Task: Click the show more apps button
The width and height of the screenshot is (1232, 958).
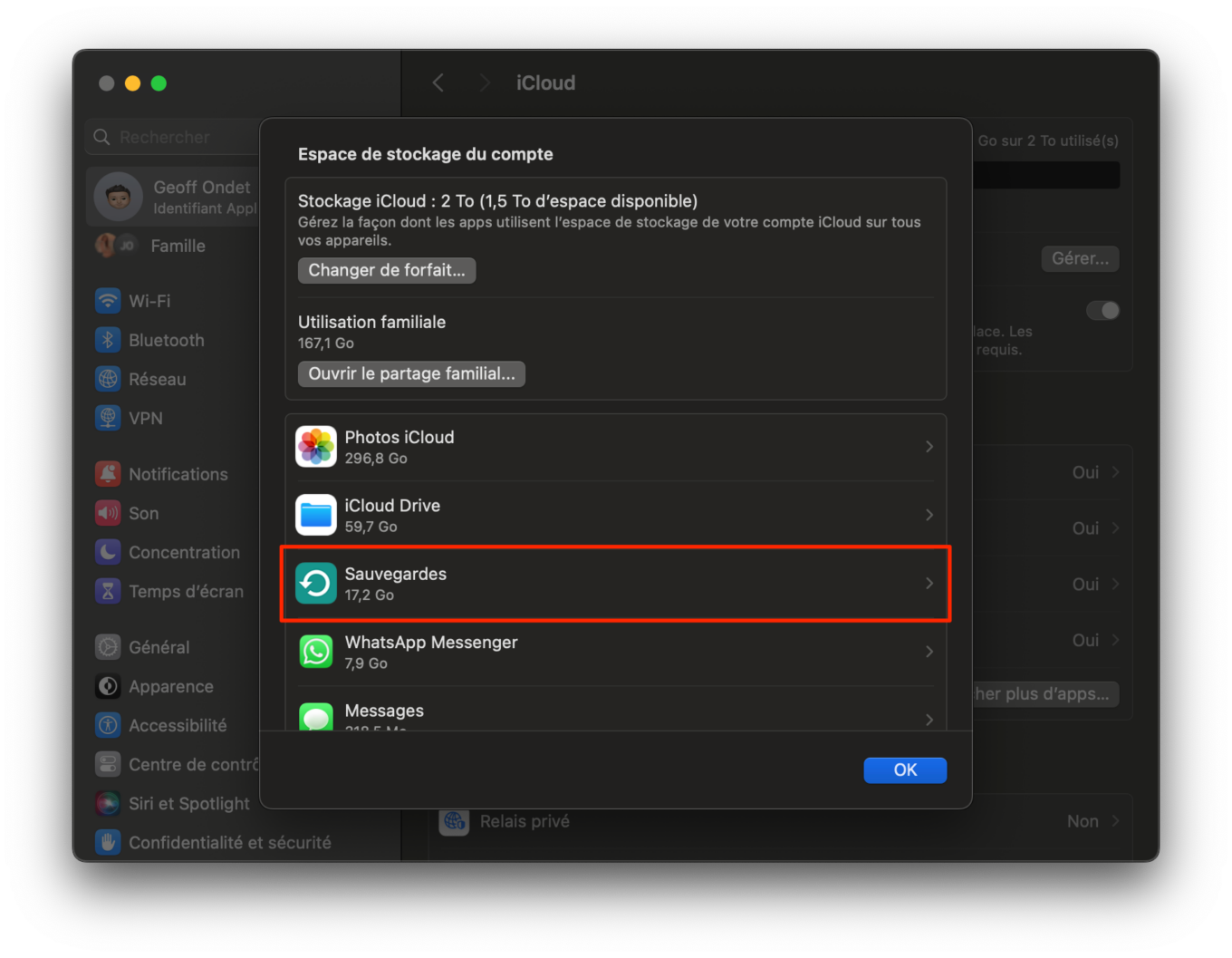Action: click(1046, 694)
